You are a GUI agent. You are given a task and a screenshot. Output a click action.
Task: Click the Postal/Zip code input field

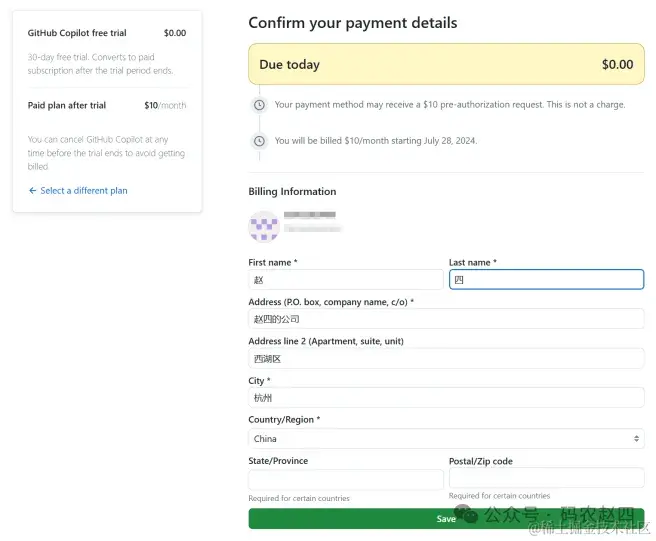(x=546, y=478)
